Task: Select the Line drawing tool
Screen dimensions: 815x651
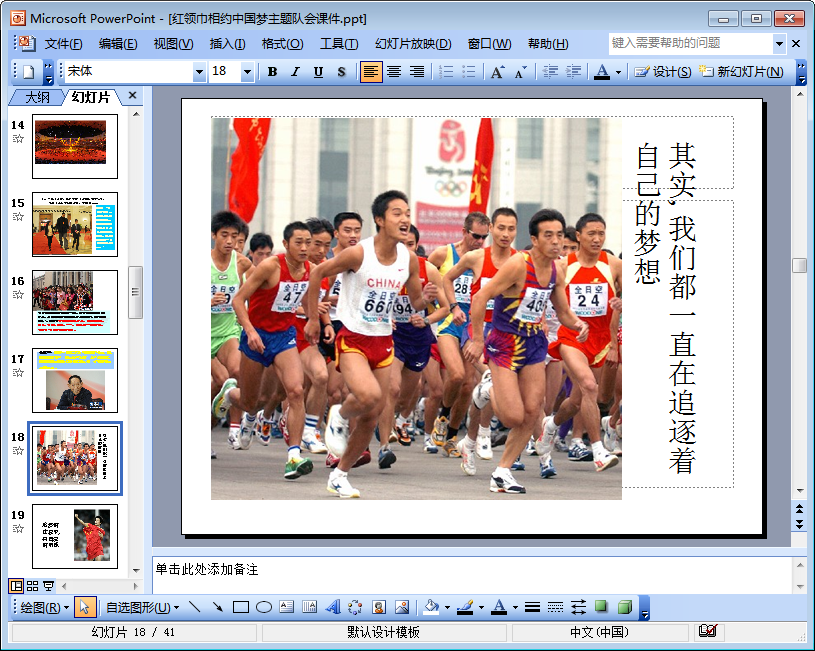Action: (195, 607)
